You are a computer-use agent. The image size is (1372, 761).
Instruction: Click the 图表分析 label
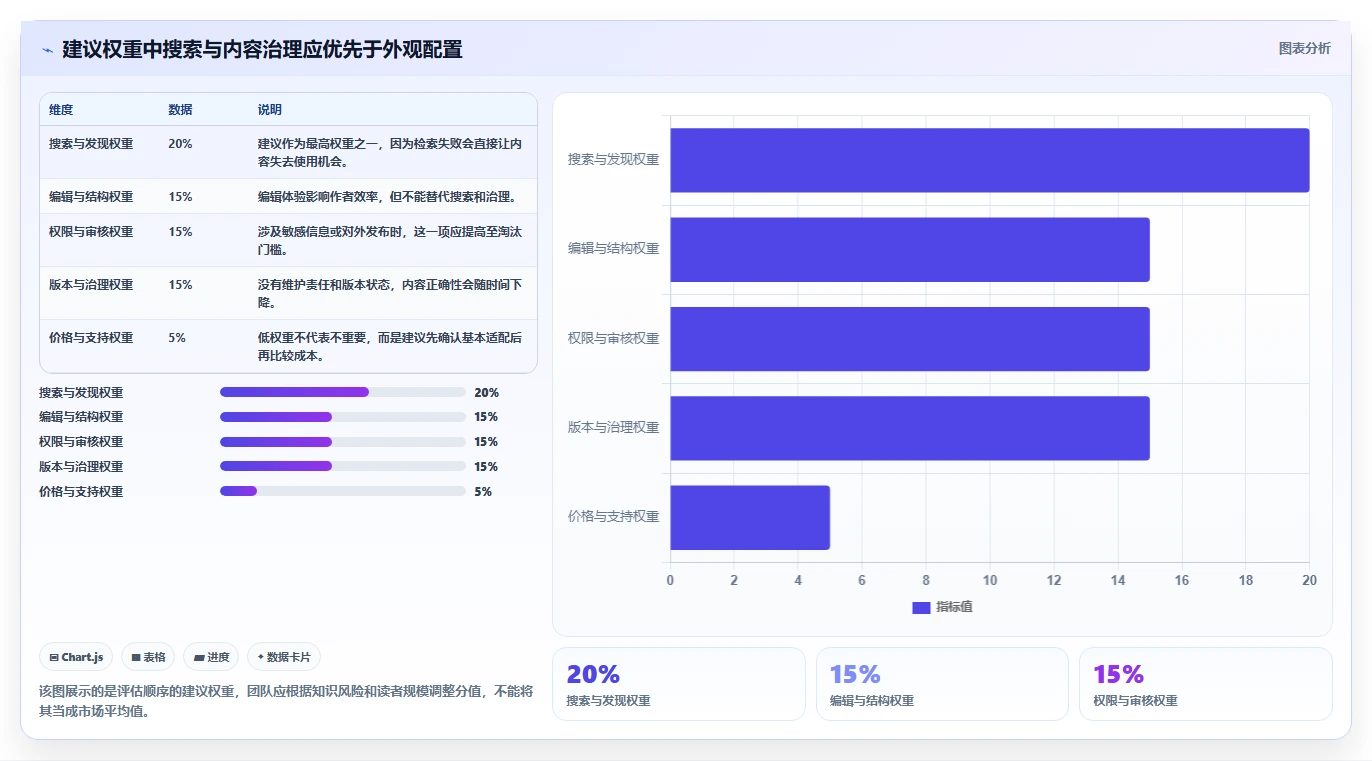click(1304, 48)
